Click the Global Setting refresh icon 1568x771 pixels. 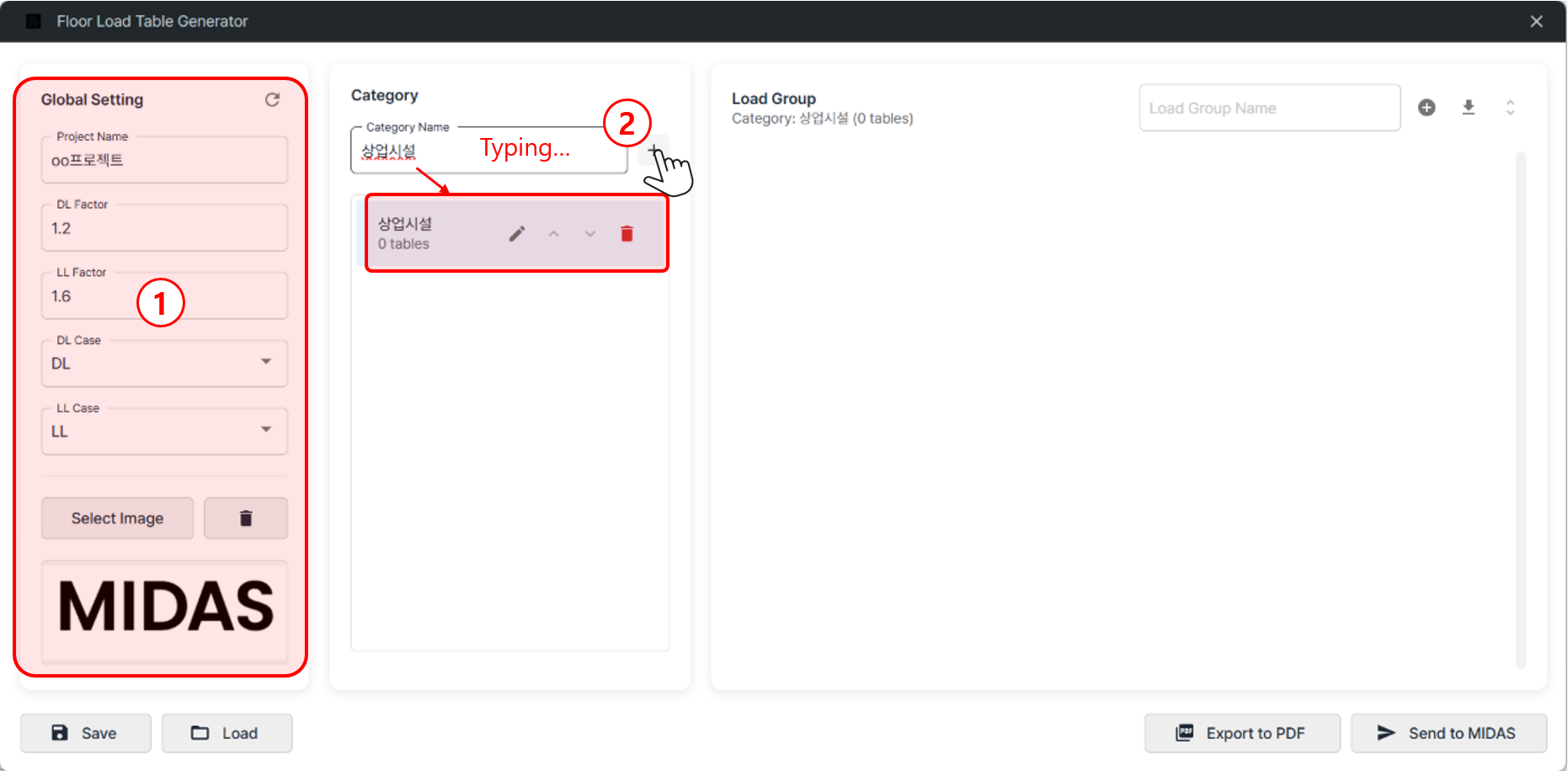272,100
